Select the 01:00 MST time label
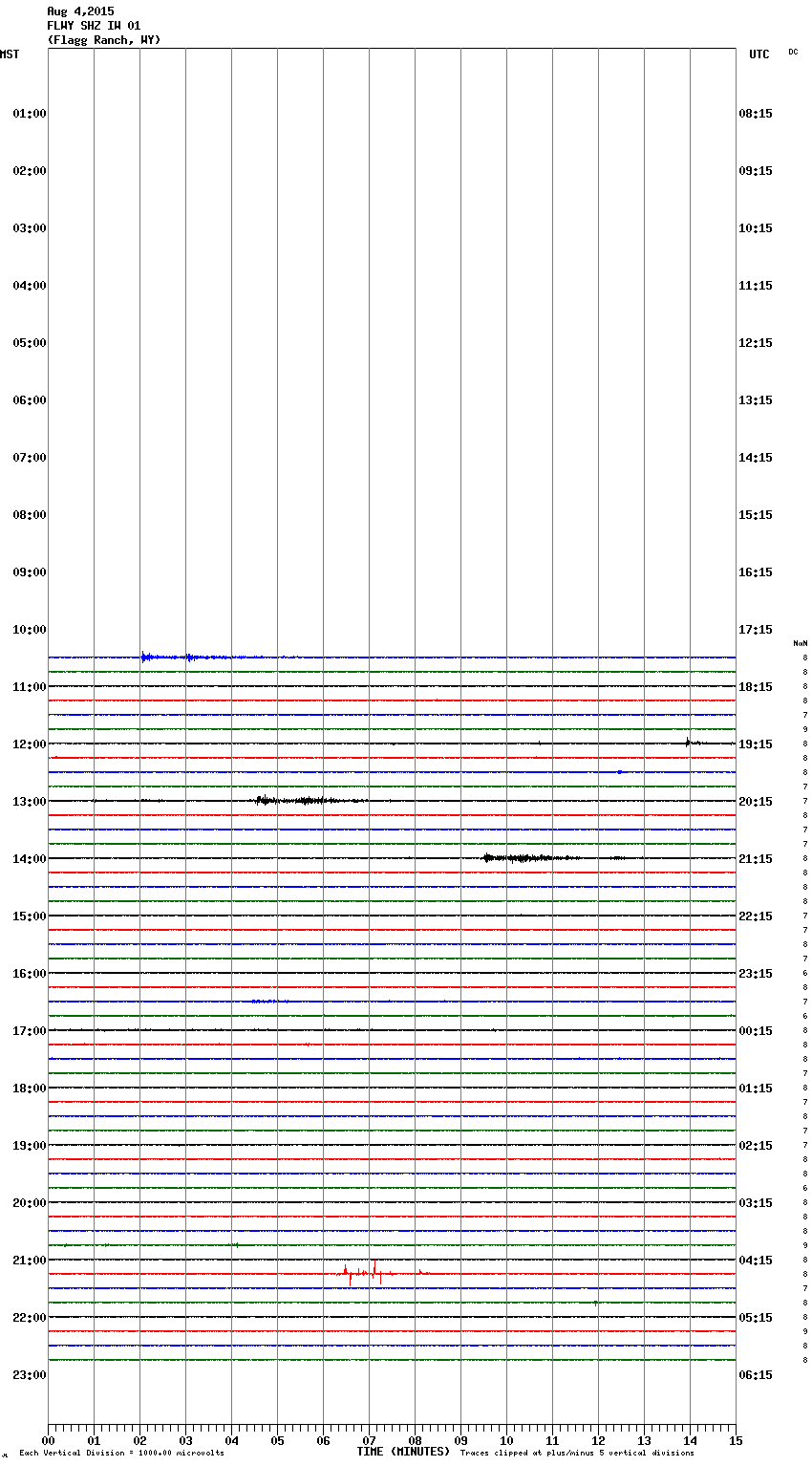This screenshot has height=1466, width=812. click(x=30, y=114)
